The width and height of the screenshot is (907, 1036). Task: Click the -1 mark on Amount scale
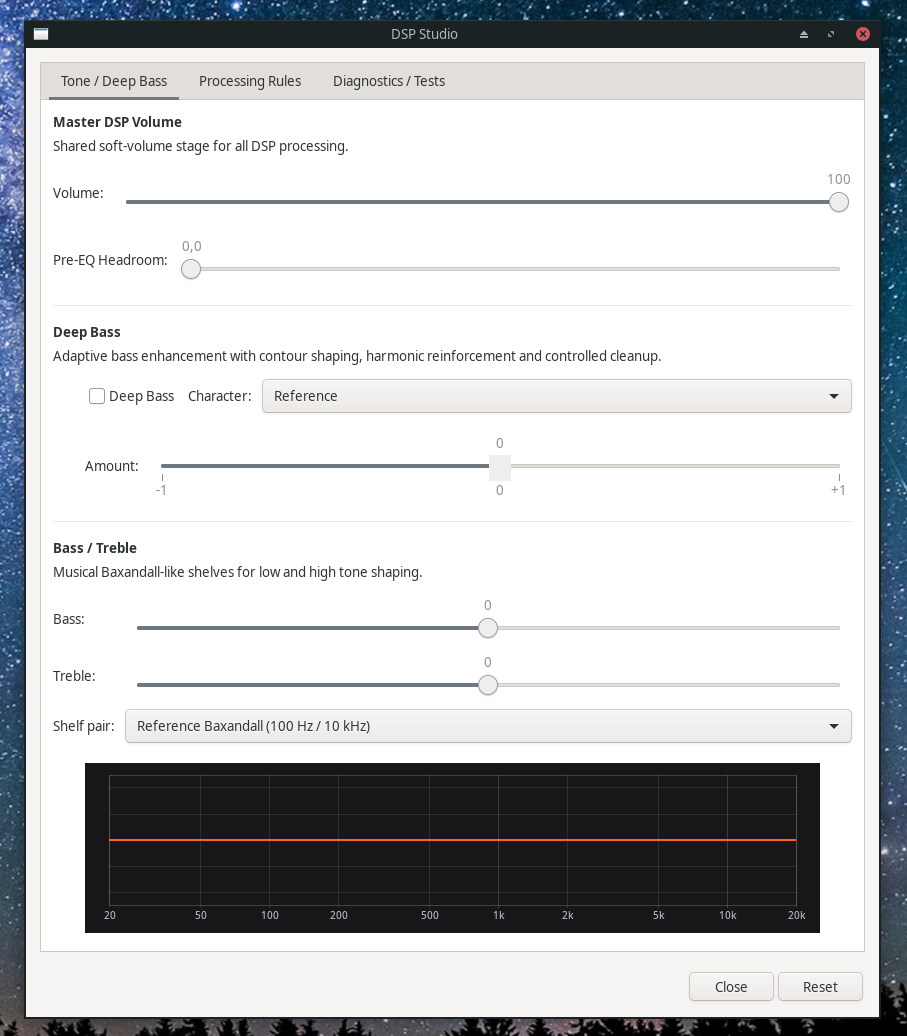click(161, 490)
